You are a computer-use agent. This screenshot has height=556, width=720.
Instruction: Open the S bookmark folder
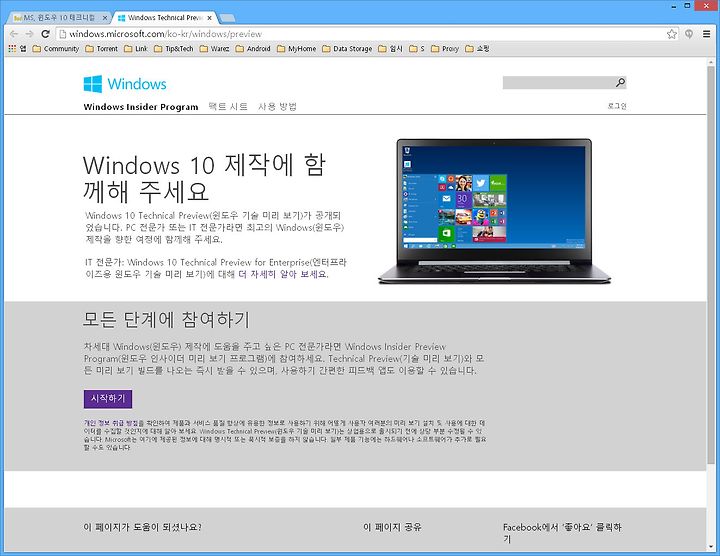click(417, 49)
